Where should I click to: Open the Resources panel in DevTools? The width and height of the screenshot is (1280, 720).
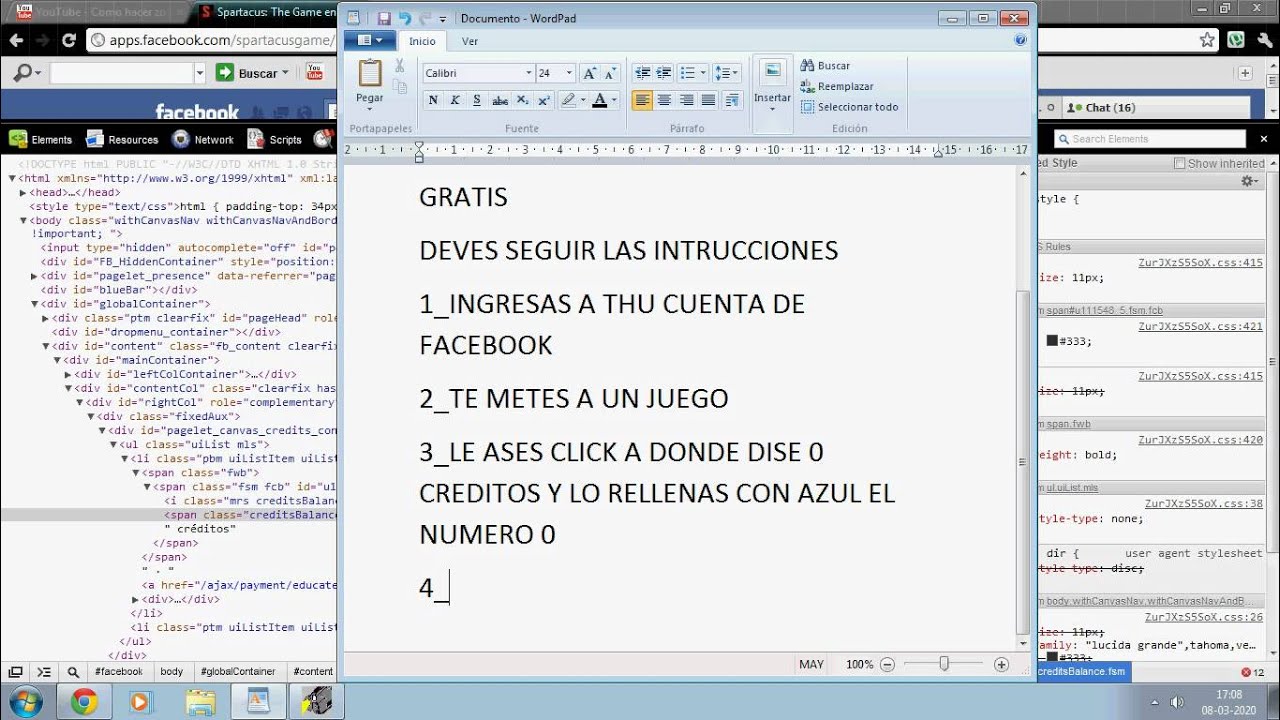click(x=122, y=139)
